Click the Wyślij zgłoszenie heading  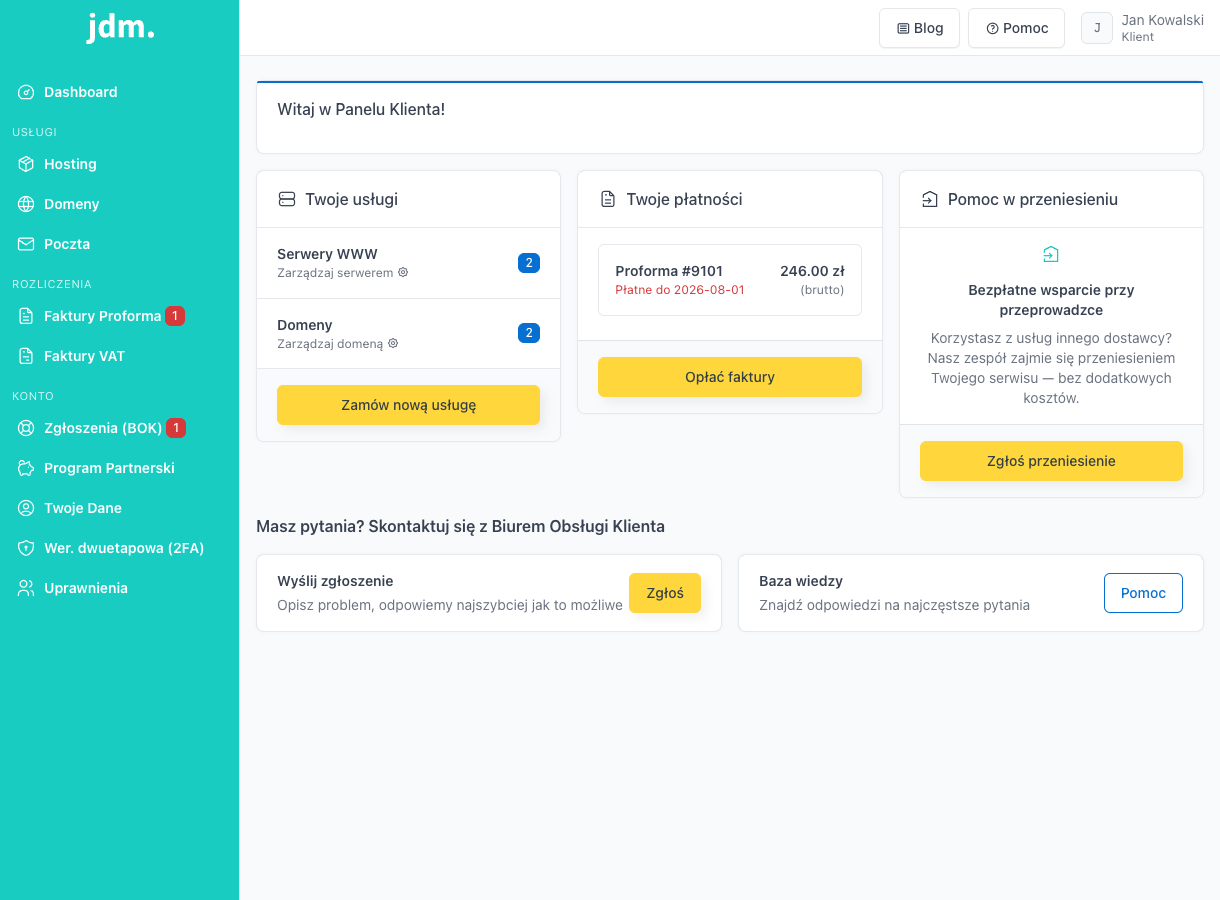[335, 581]
